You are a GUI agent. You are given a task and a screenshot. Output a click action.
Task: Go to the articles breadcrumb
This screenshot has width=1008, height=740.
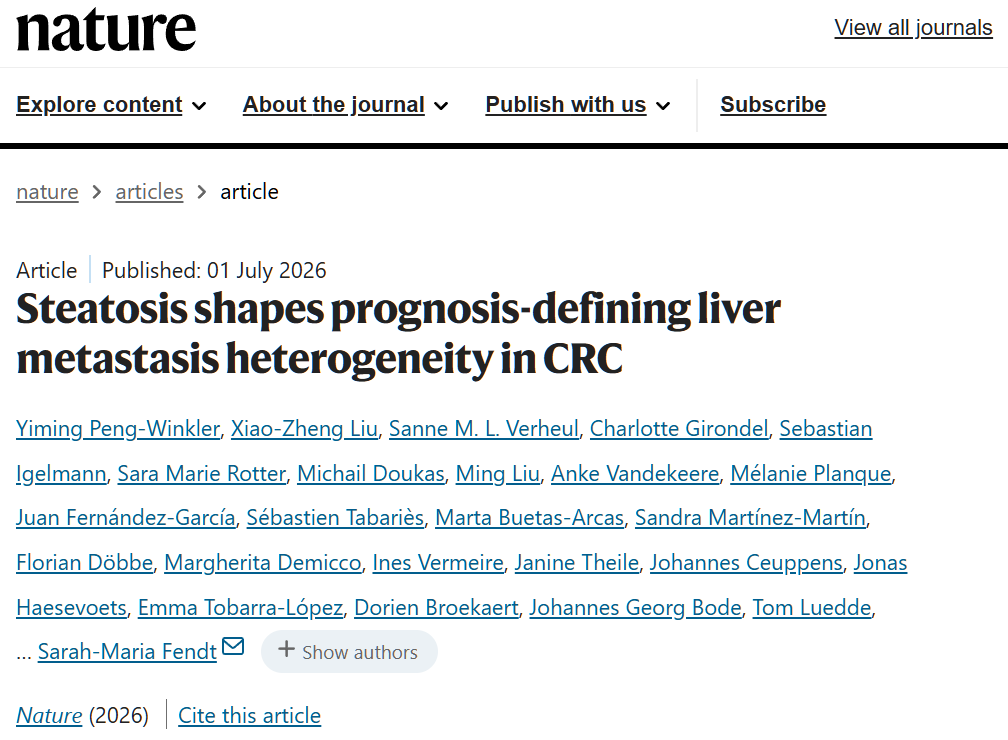149,192
